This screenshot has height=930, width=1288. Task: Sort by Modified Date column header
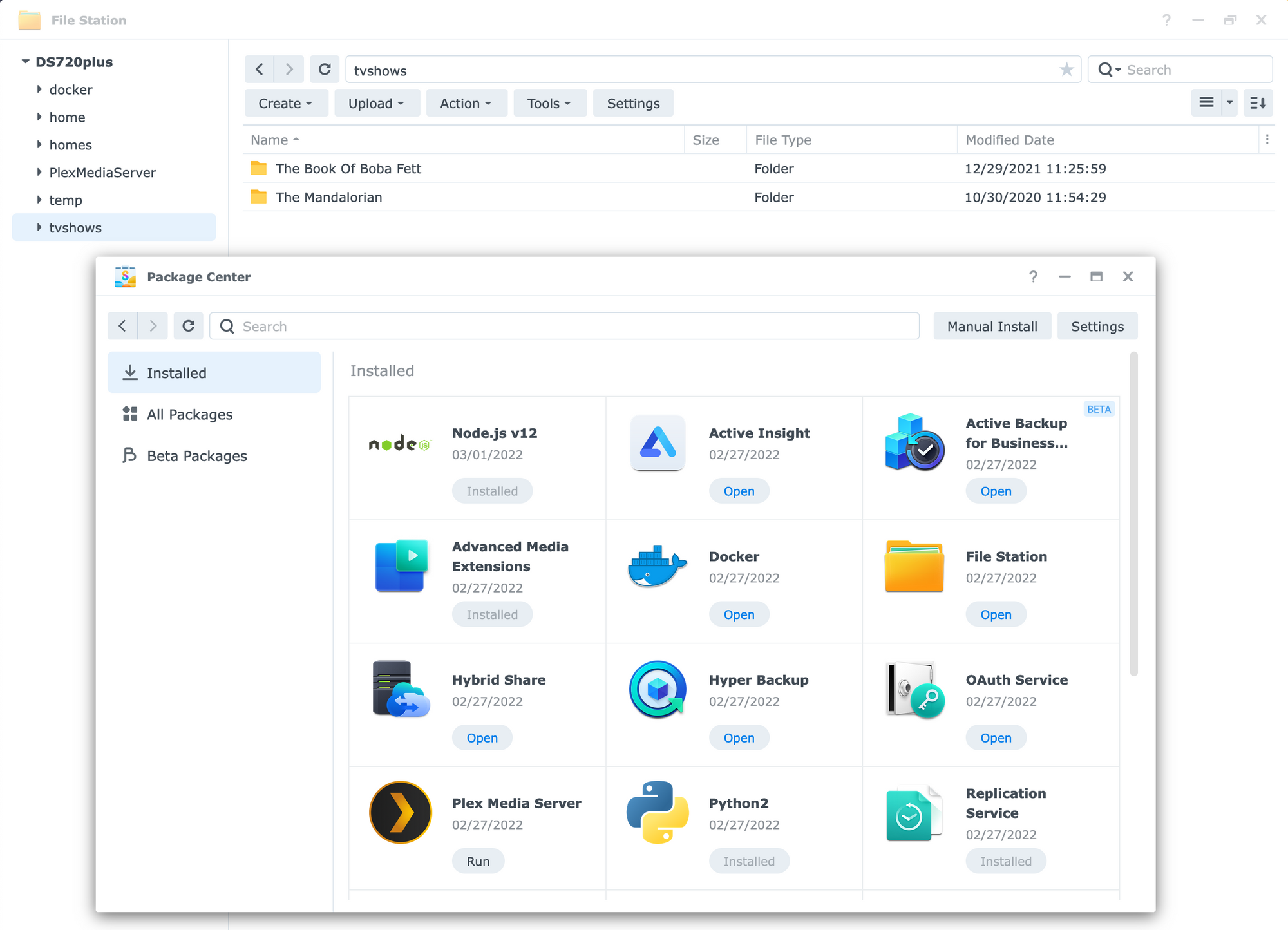coord(1108,140)
